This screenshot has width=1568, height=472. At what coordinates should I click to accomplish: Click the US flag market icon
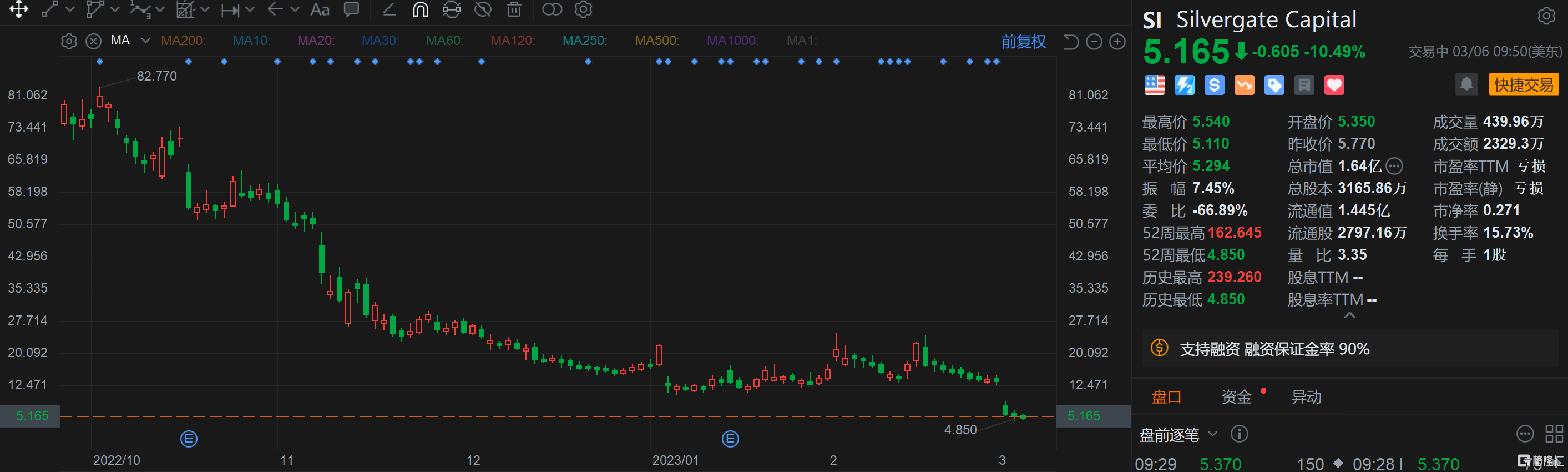(1154, 86)
